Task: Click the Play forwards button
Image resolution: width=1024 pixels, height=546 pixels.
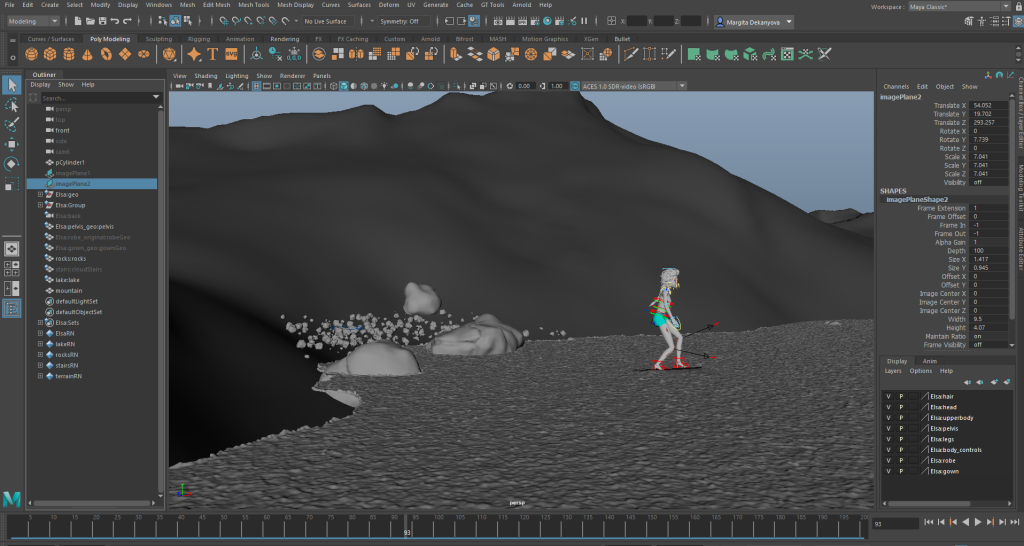Action: [978, 522]
